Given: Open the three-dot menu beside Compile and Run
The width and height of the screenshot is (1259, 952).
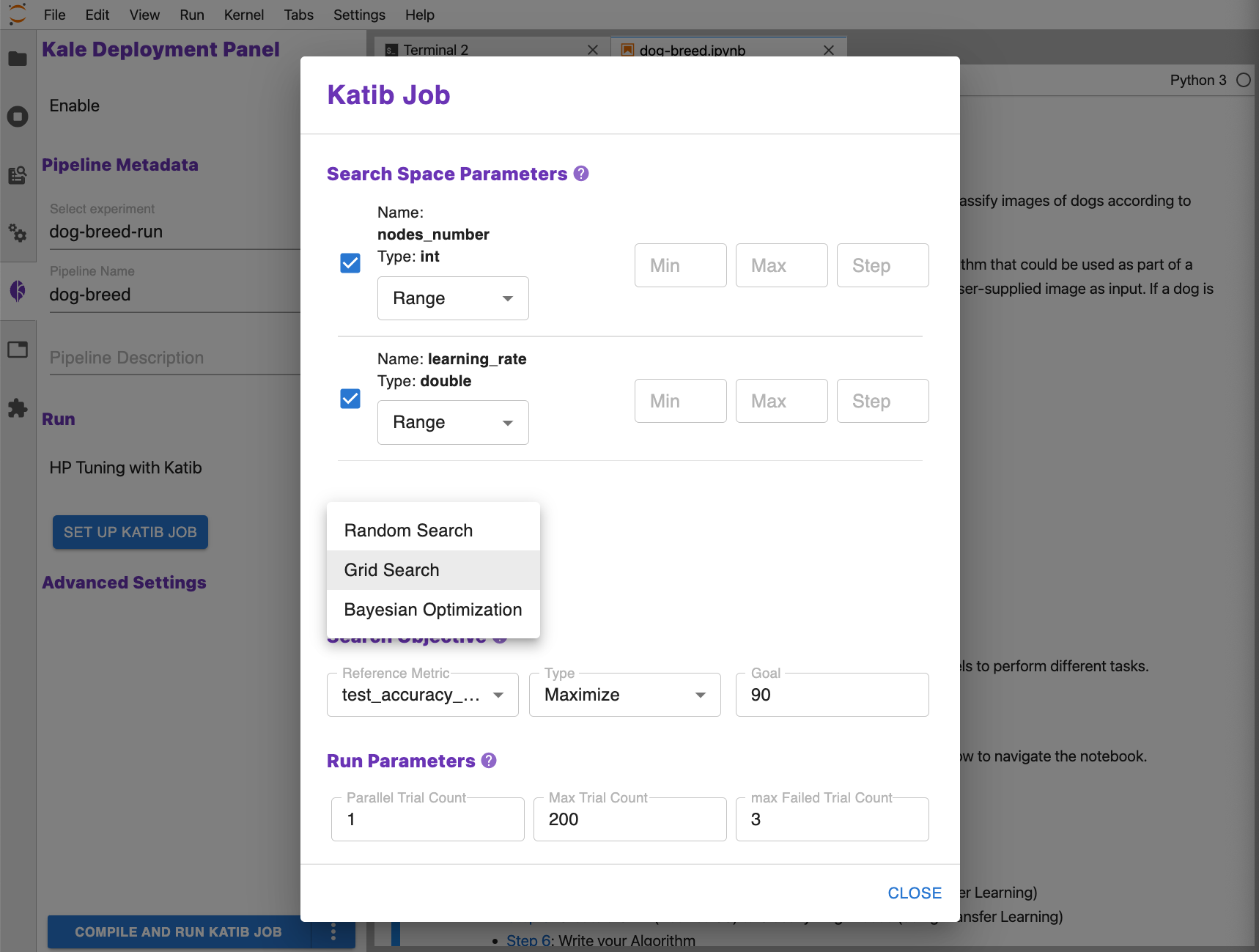Looking at the screenshot, I should tap(333, 931).
